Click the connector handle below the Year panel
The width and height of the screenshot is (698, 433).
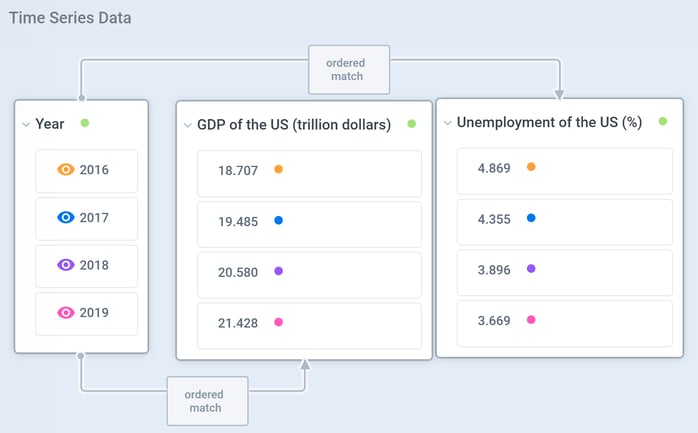[x=81, y=356]
